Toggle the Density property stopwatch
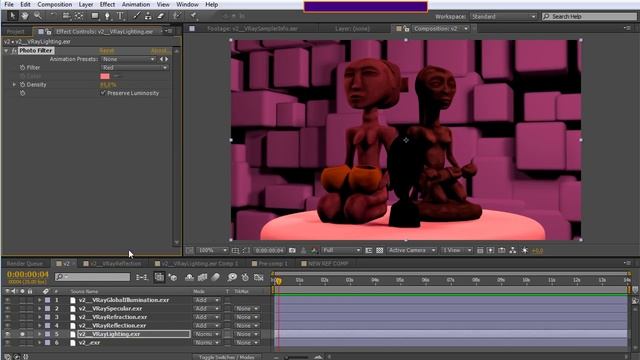The width and height of the screenshot is (640, 360). click(x=22, y=84)
